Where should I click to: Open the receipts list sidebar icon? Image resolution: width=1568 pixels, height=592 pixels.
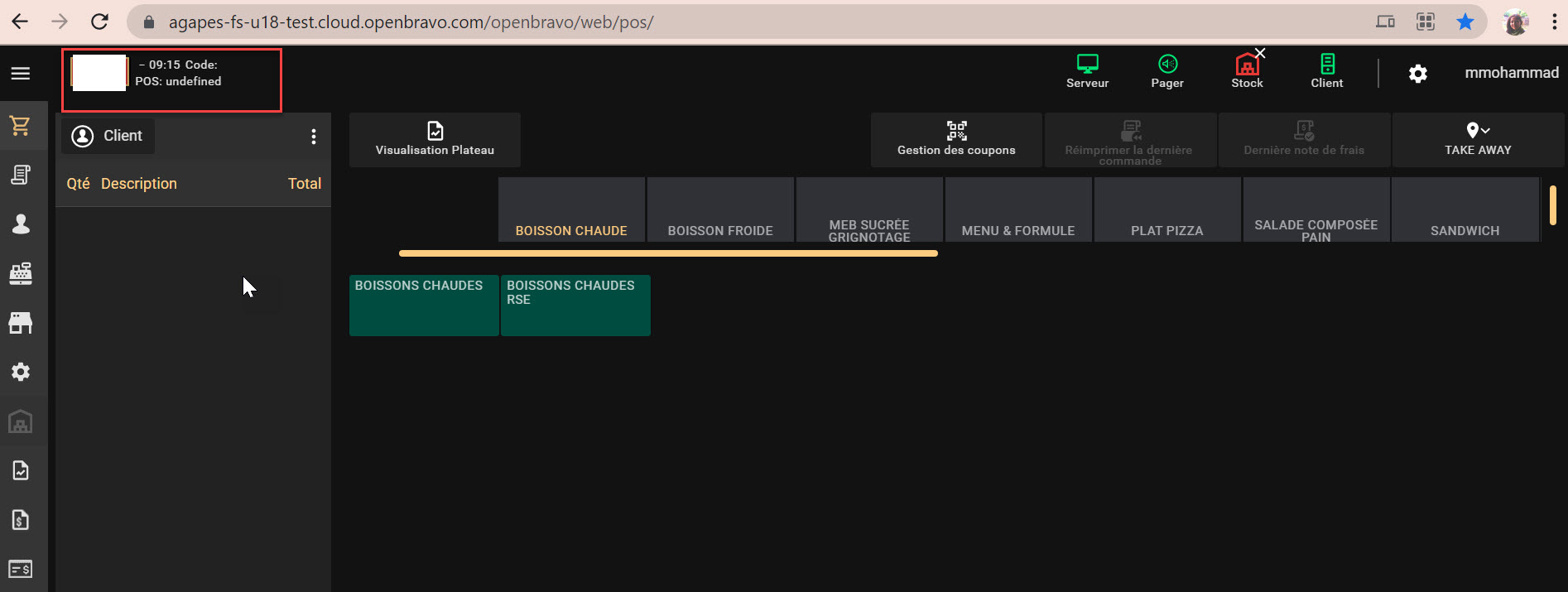tap(21, 175)
